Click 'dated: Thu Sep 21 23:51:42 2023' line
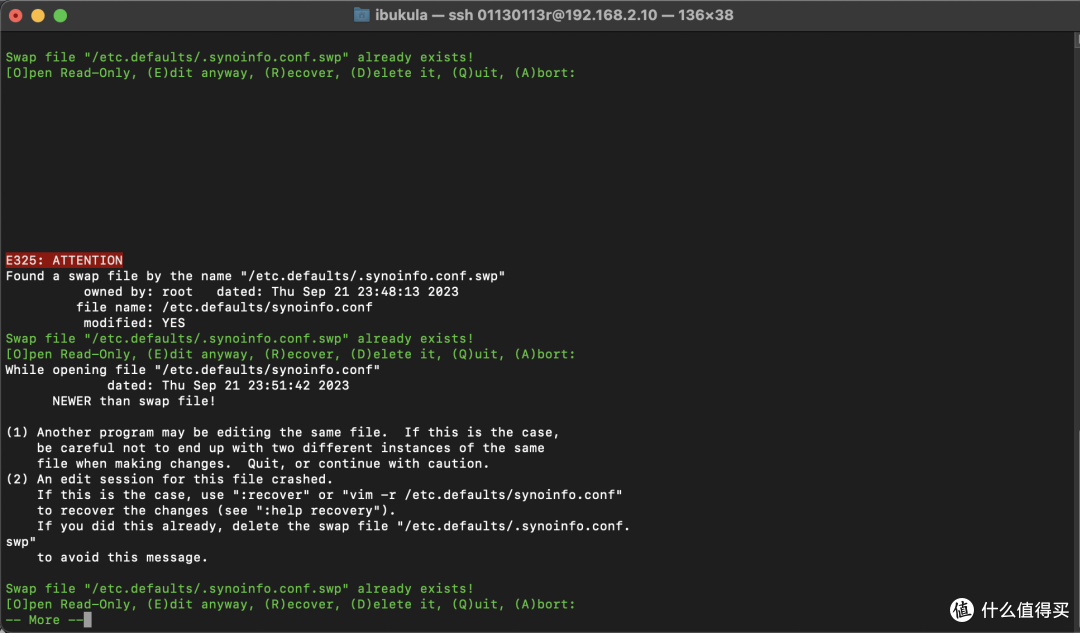 [x=228, y=385]
